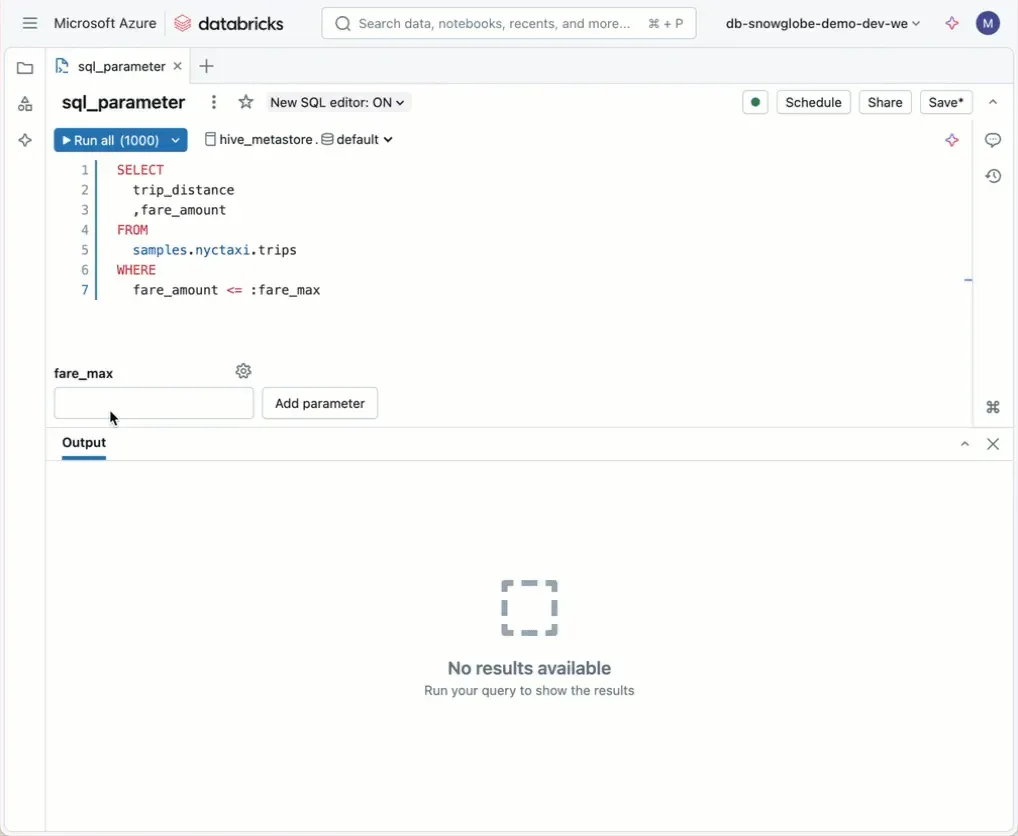Open the db-snowglobe-demo-dev-we workspace dropdown
The image size is (1018, 836).
pyautogui.click(x=823, y=23)
